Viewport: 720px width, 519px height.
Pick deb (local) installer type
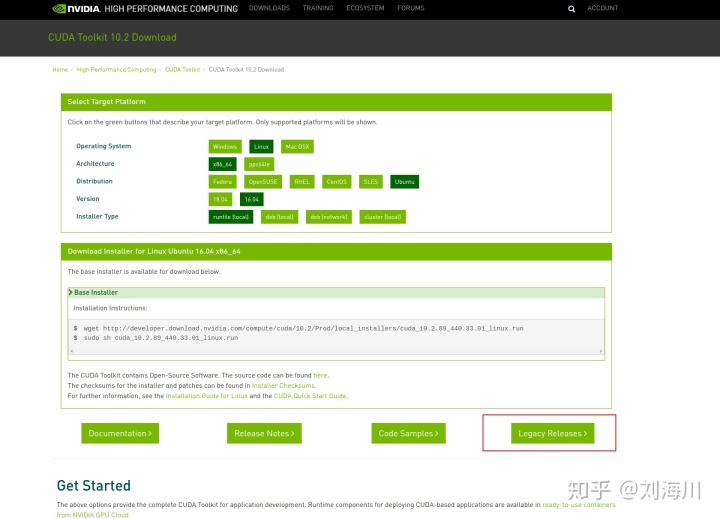[279, 217]
